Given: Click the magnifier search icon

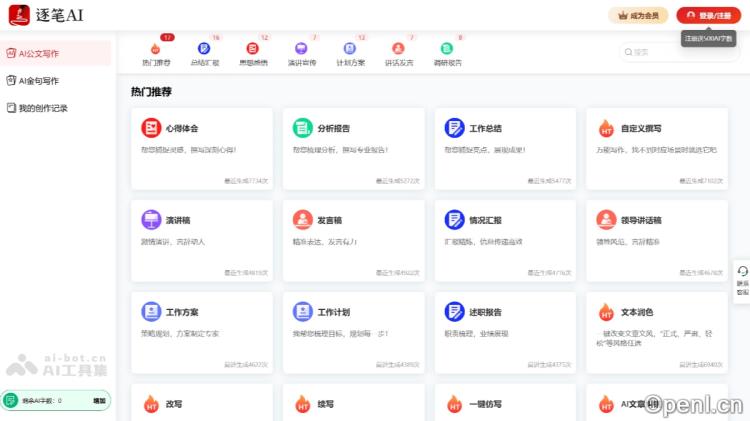Looking at the screenshot, I should (629, 52).
